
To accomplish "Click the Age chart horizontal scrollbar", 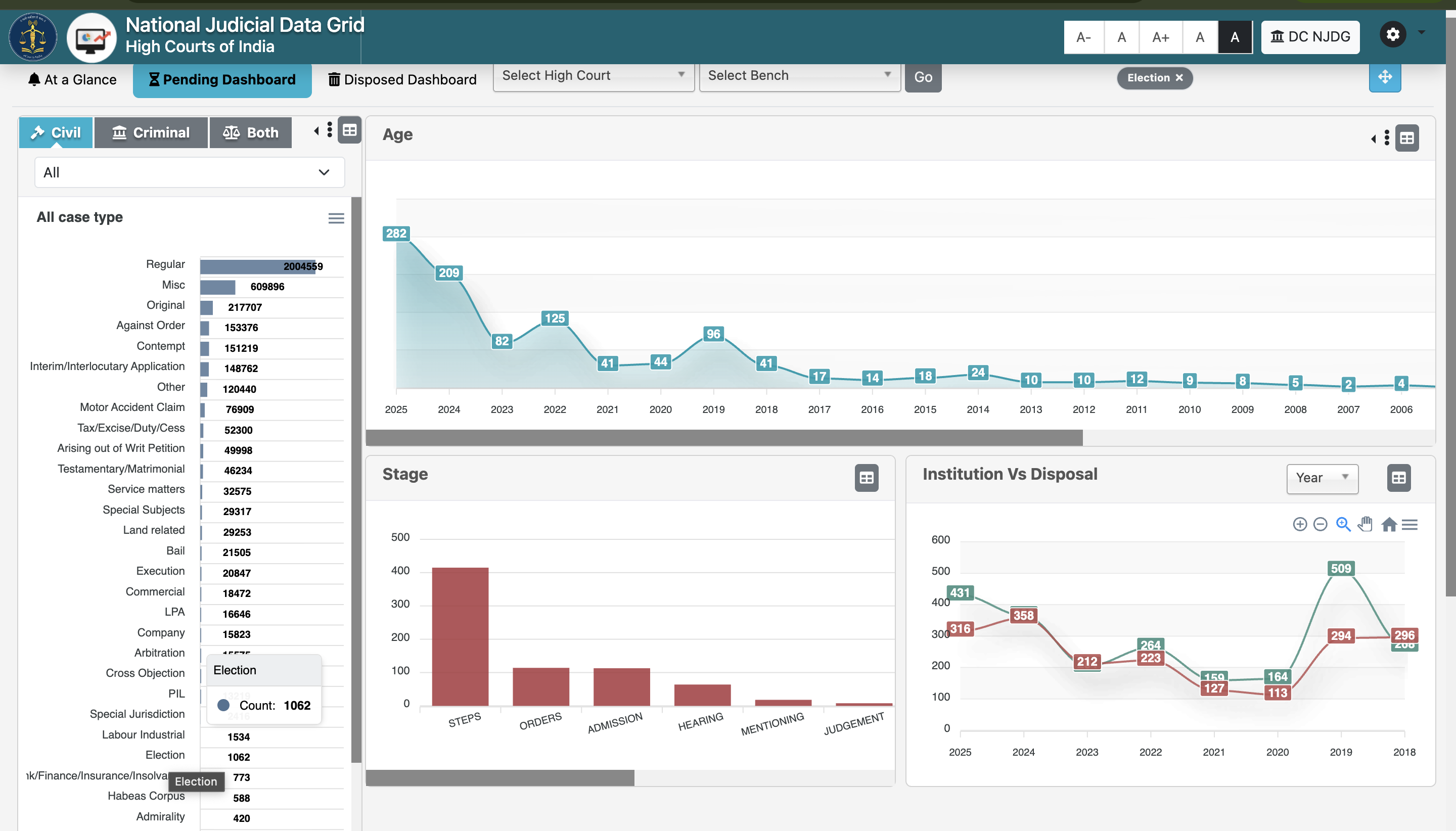I will point(724,438).
